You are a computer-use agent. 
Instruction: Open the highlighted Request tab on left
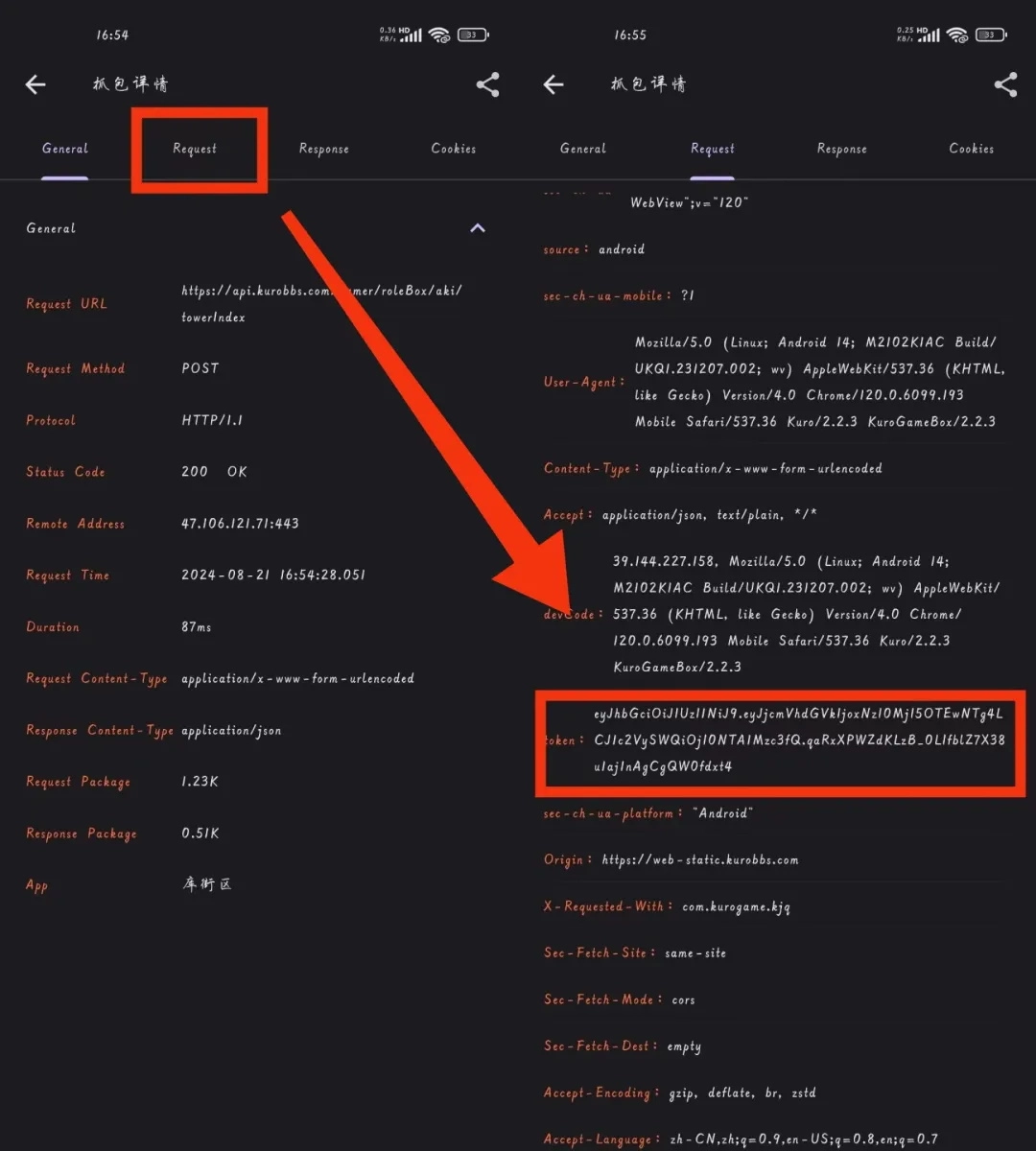coord(195,149)
